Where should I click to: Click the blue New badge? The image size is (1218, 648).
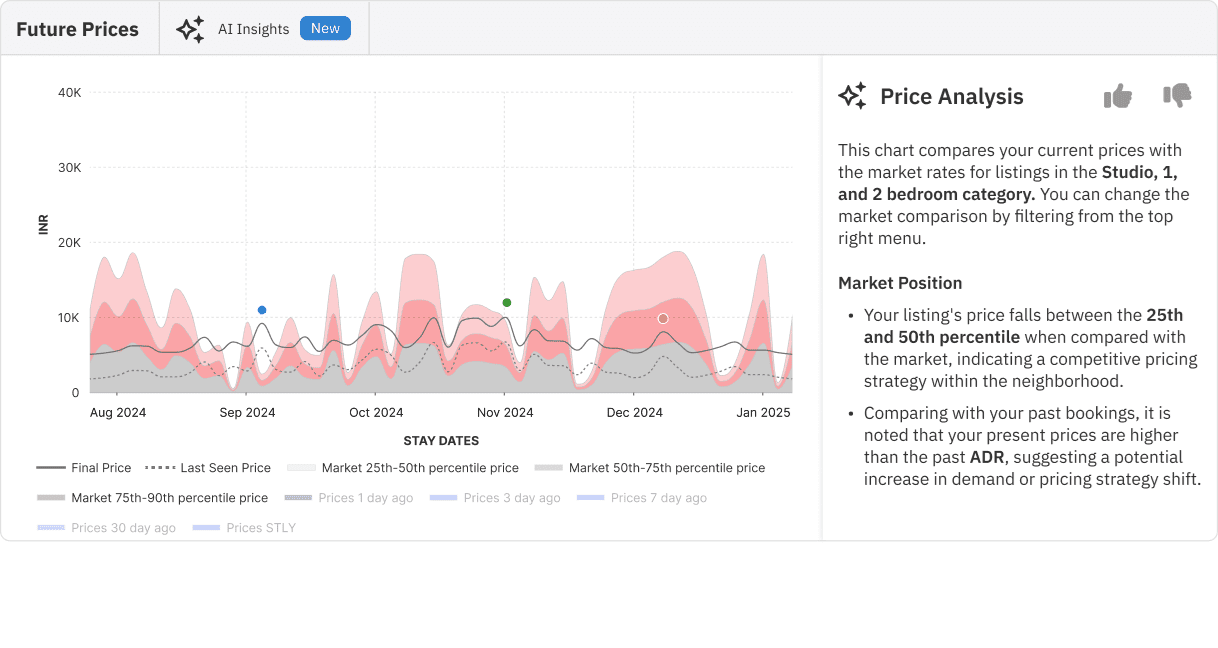click(x=325, y=29)
